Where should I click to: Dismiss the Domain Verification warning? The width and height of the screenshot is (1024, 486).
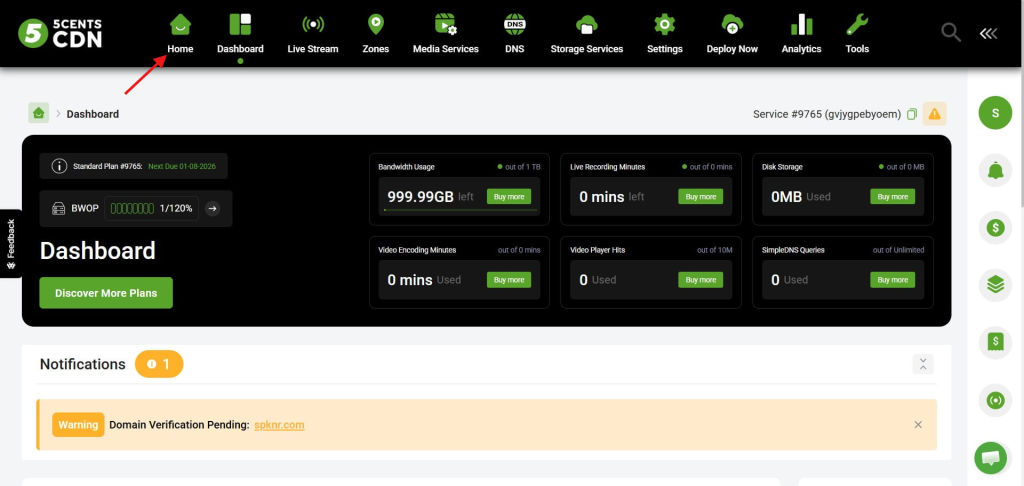[x=918, y=425]
